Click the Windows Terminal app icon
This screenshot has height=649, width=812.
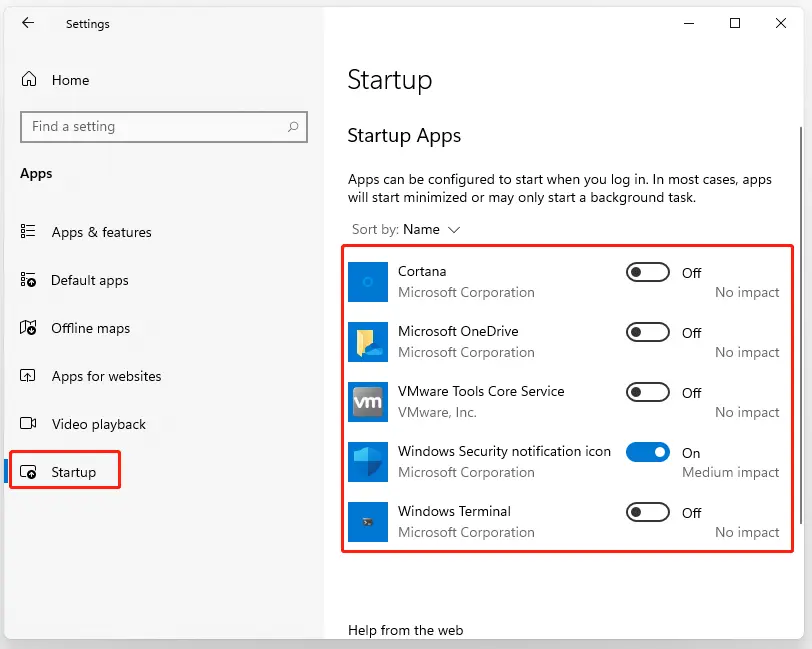(367, 521)
